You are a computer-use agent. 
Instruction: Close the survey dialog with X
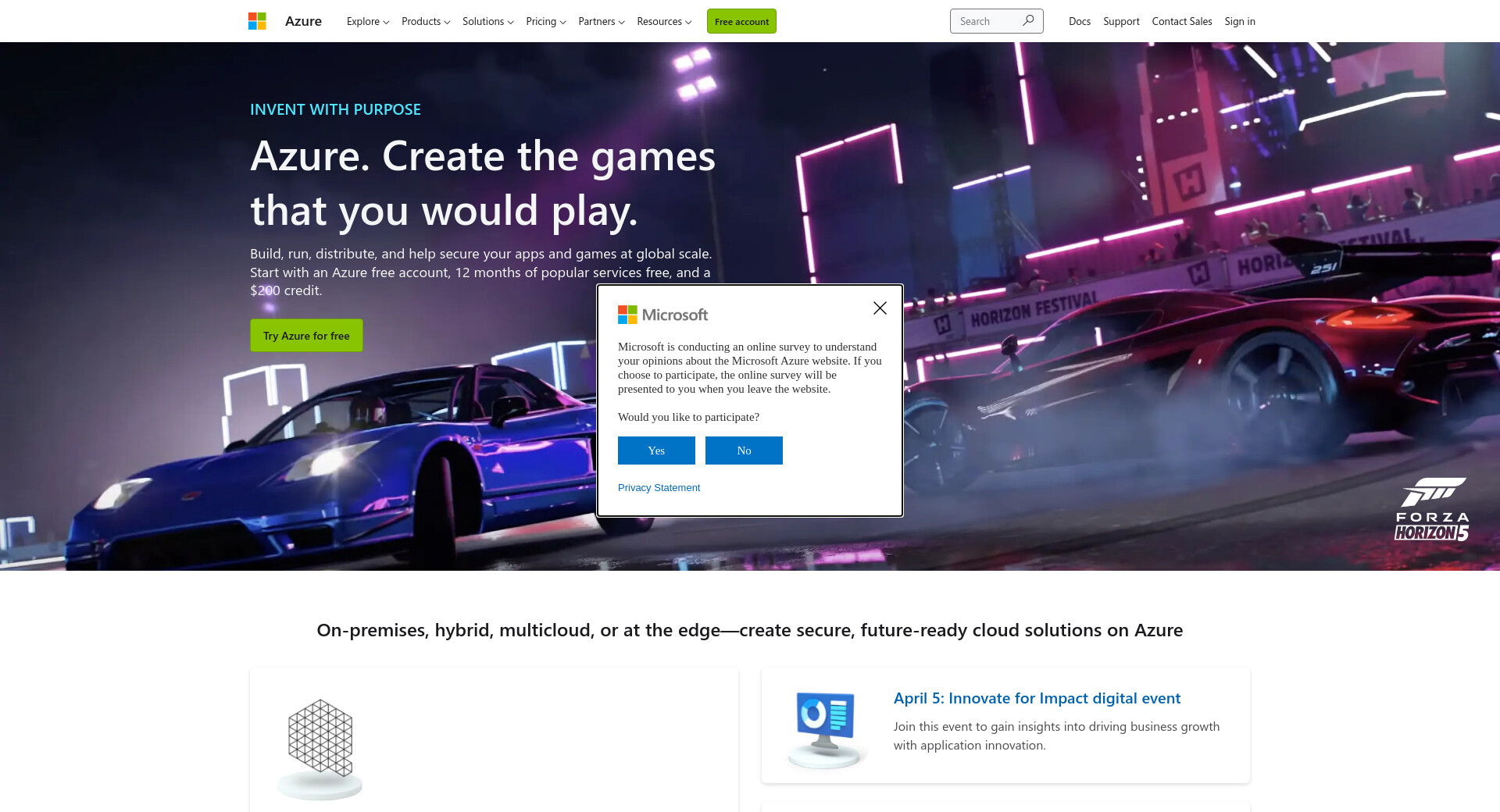point(880,308)
